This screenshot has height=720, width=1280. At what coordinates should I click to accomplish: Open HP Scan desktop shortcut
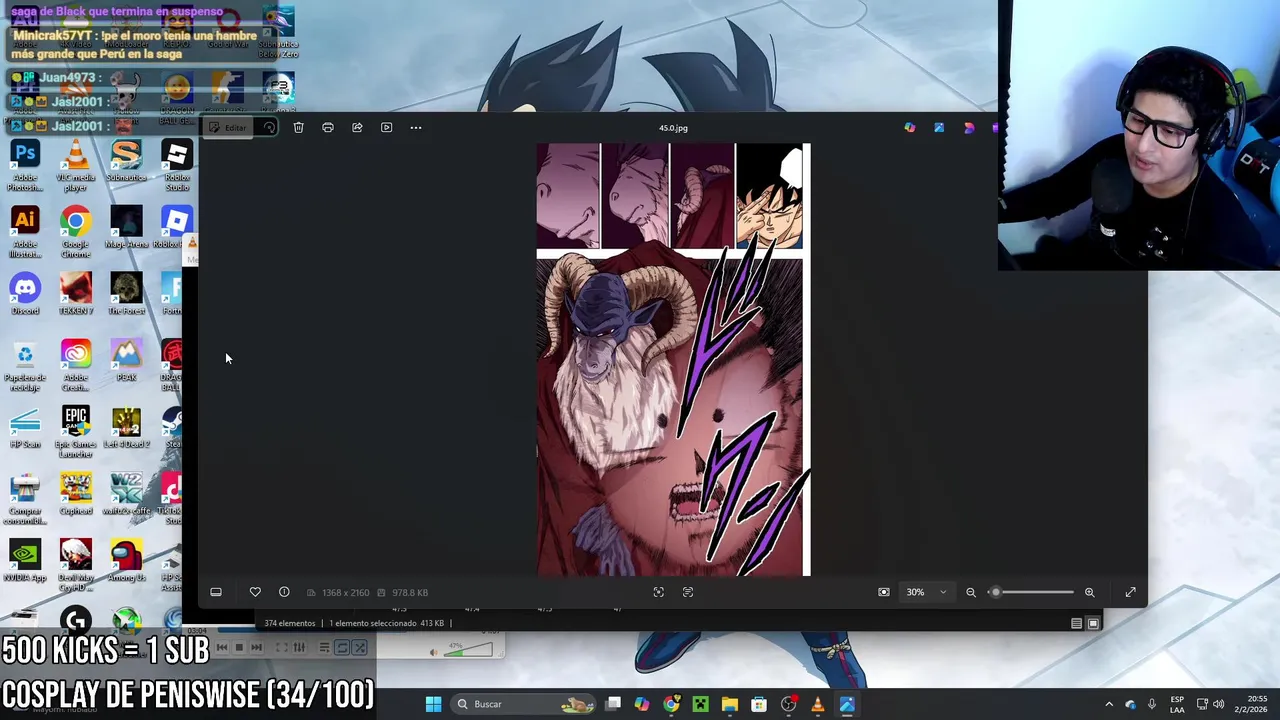25,428
